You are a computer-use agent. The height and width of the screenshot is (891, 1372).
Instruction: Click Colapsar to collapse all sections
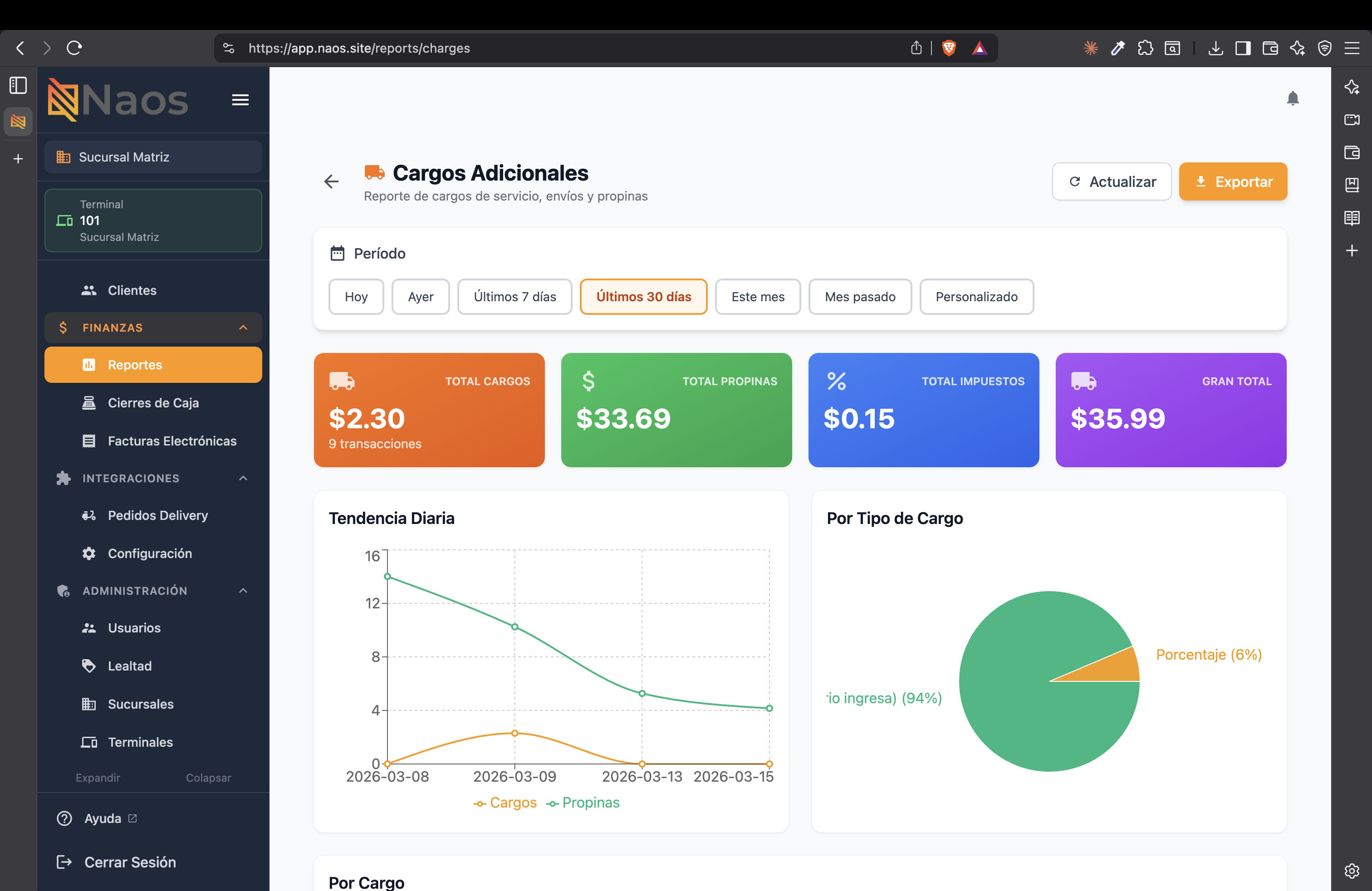click(x=208, y=778)
